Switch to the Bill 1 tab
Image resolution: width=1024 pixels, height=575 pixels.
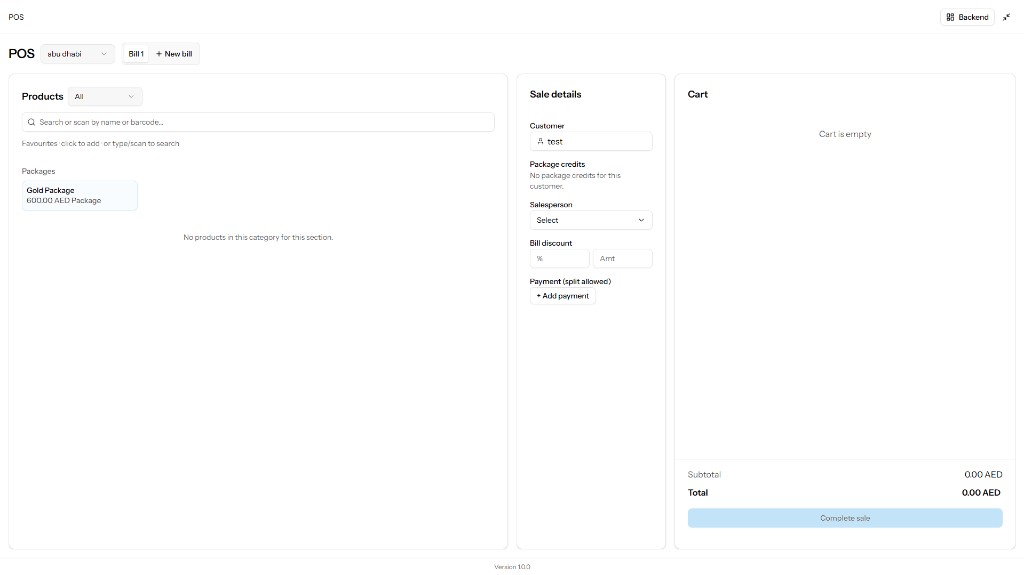tap(136, 54)
